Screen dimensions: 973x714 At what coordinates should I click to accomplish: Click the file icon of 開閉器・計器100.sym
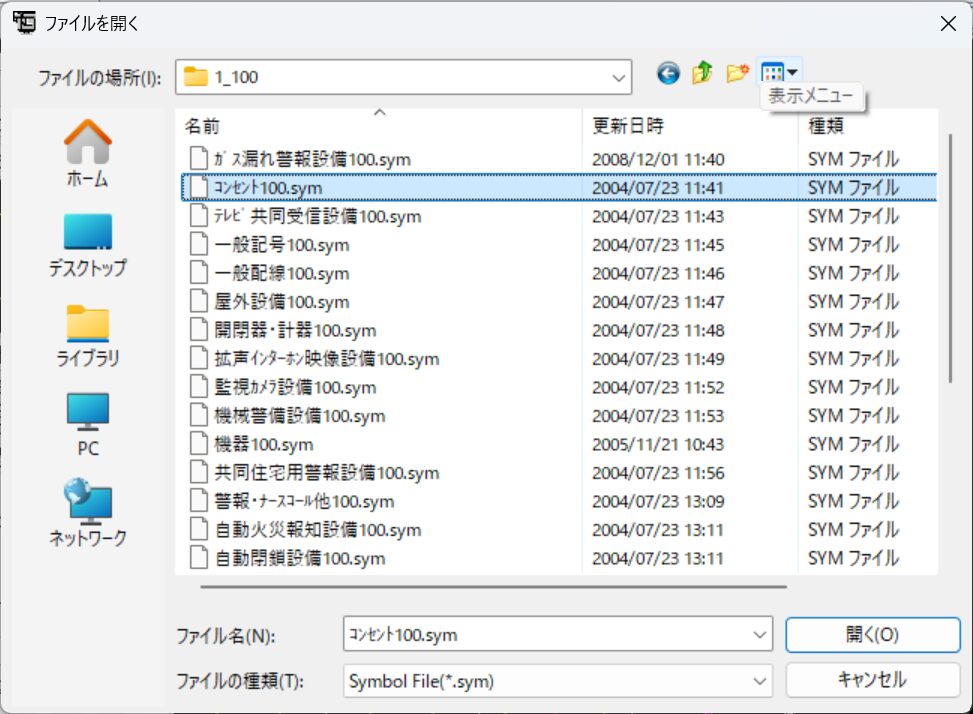pyautogui.click(x=199, y=329)
